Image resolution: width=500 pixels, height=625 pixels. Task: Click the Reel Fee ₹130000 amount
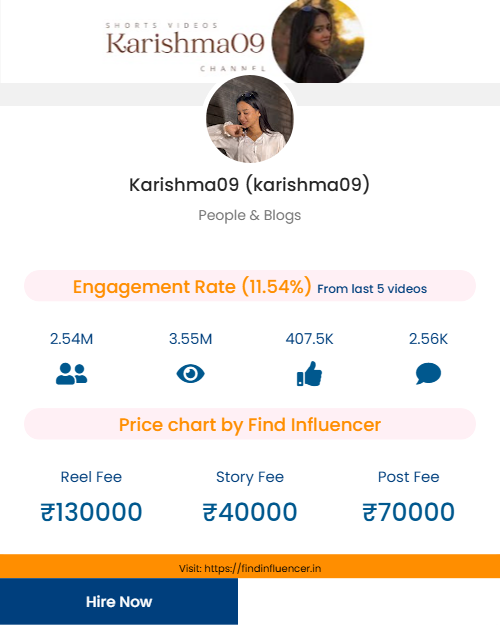coord(91,512)
